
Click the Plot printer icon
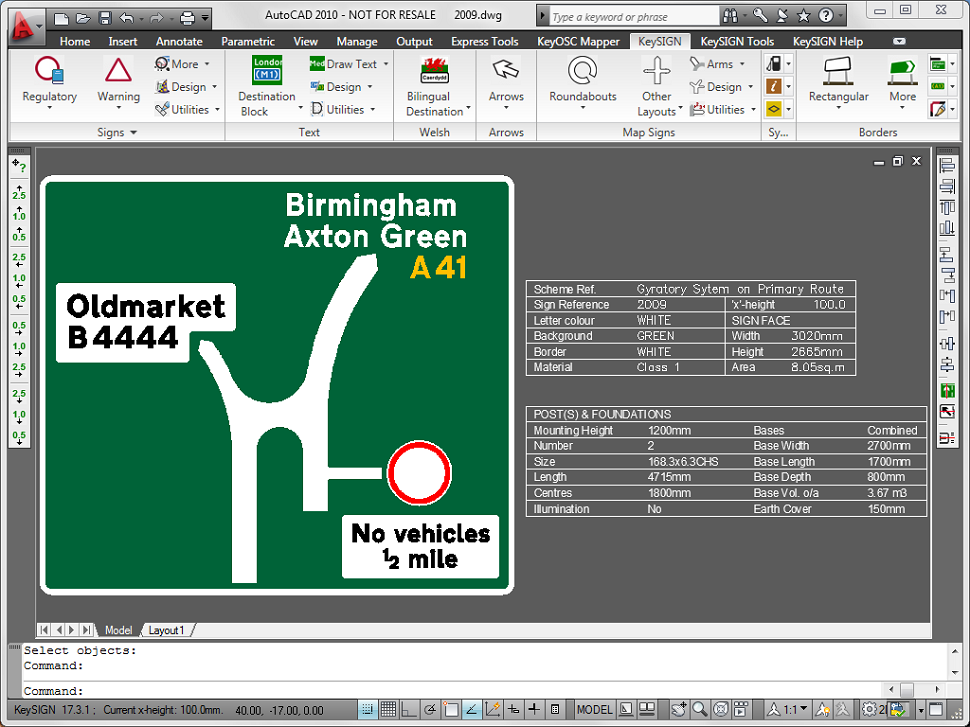tap(187, 18)
